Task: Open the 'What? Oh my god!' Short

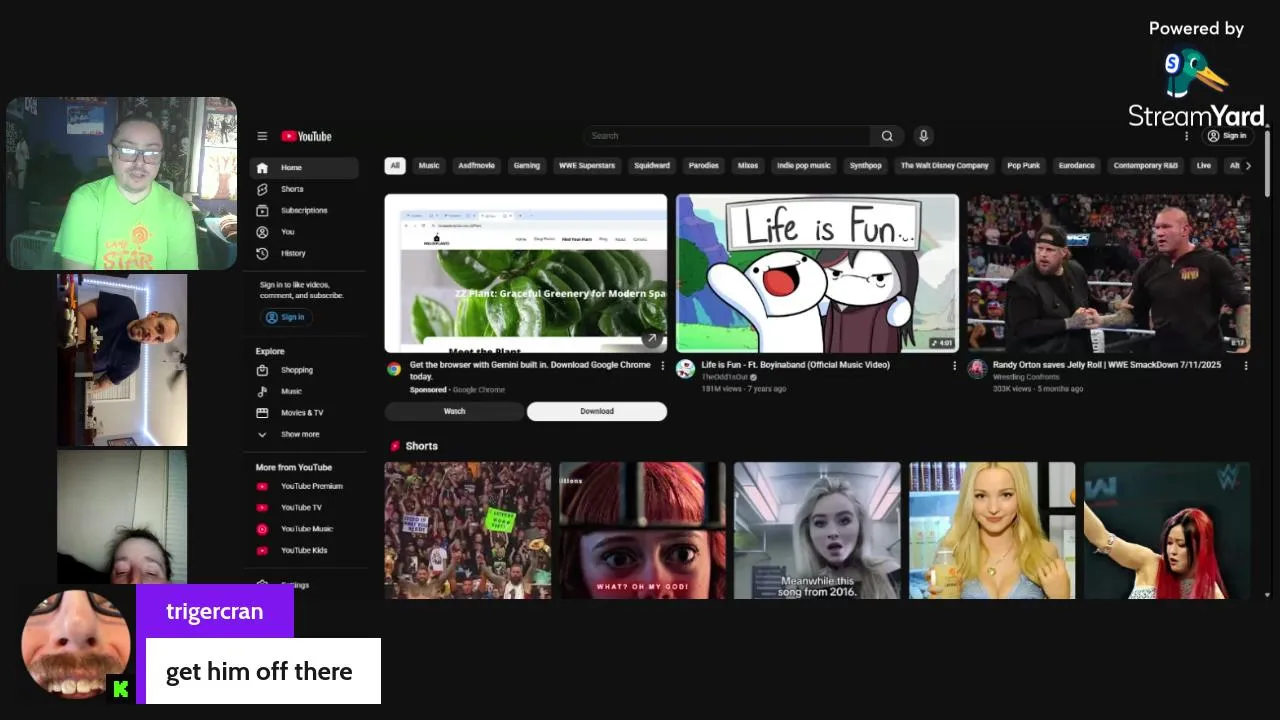Action: click(642, 531)
